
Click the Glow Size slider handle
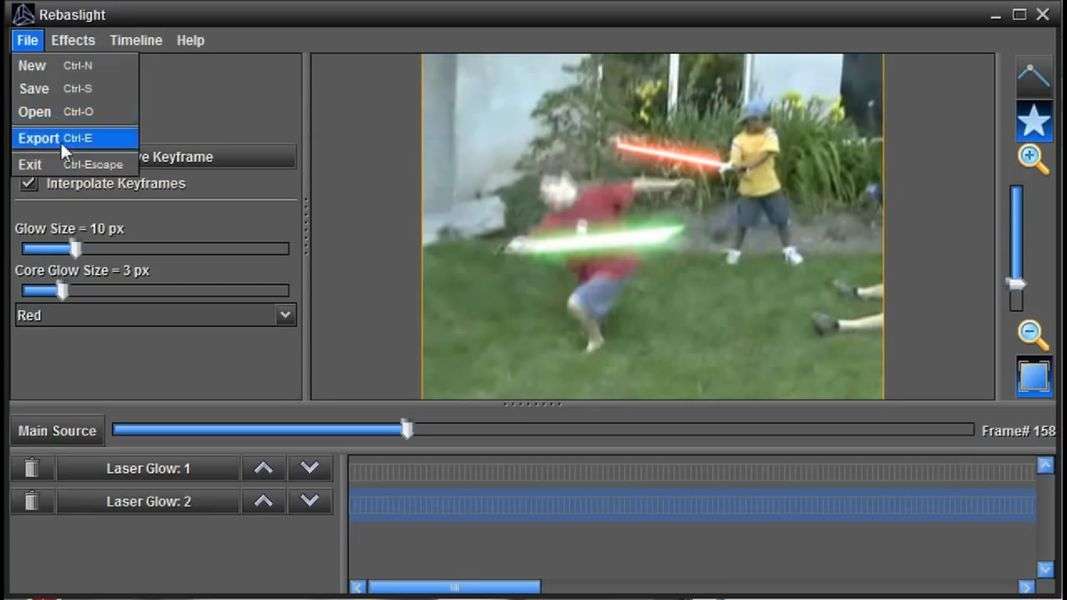pos(75,249)
